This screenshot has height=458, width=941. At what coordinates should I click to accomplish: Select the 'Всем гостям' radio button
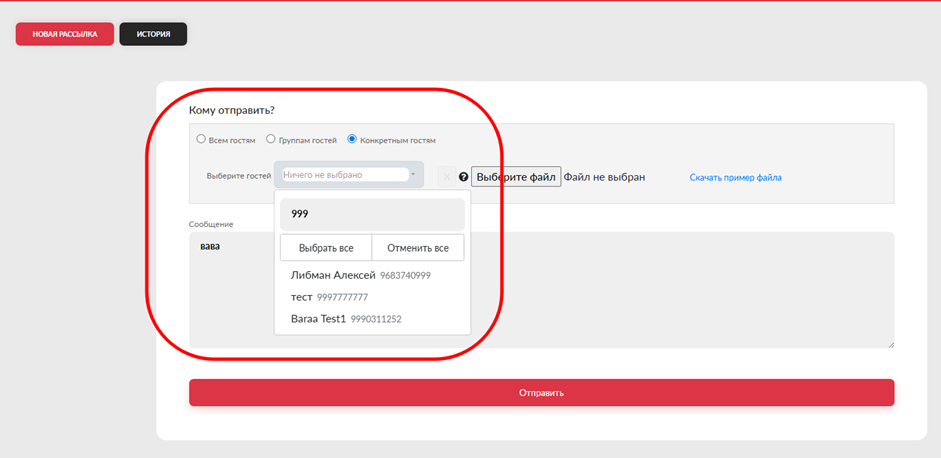tap(201, 140)
